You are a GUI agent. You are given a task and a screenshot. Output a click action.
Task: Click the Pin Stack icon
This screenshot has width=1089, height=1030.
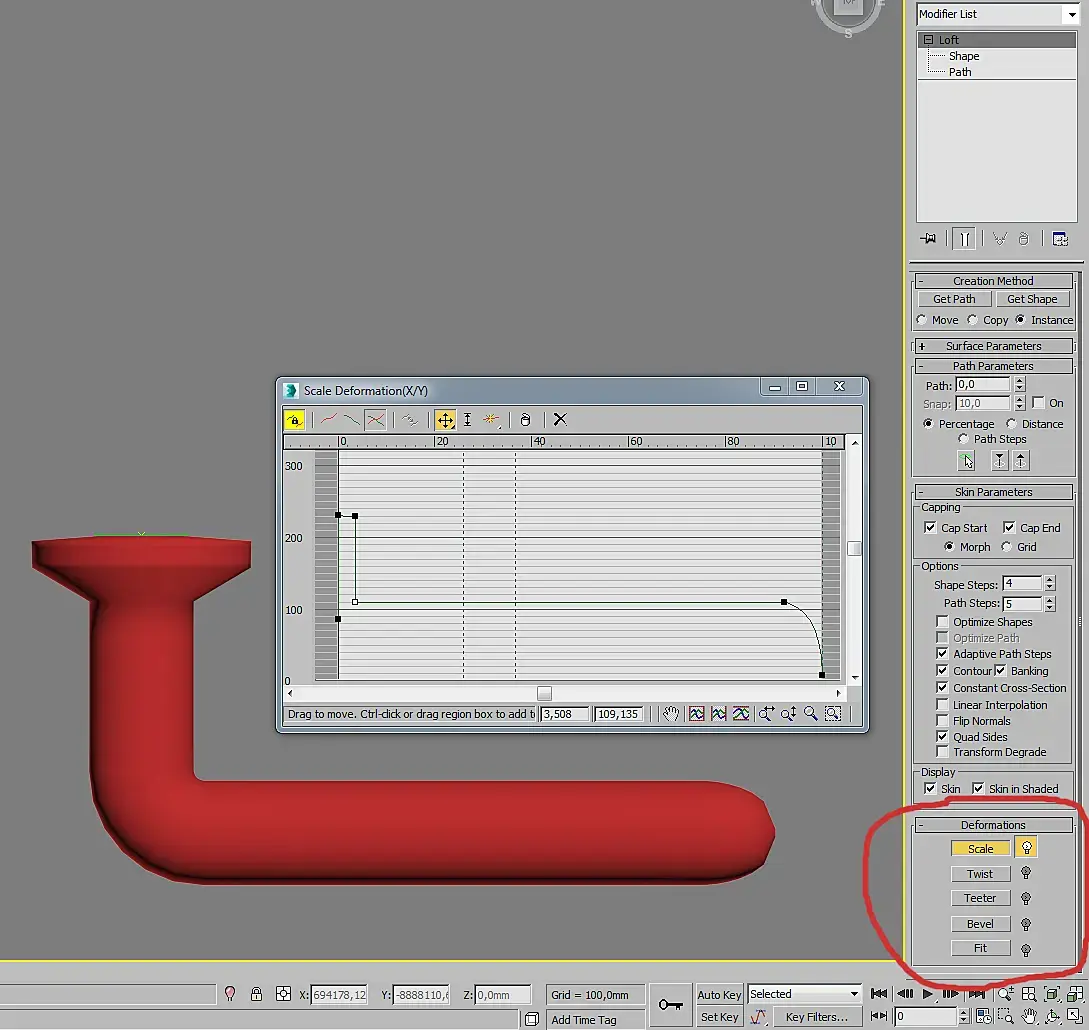pos(929,239)
